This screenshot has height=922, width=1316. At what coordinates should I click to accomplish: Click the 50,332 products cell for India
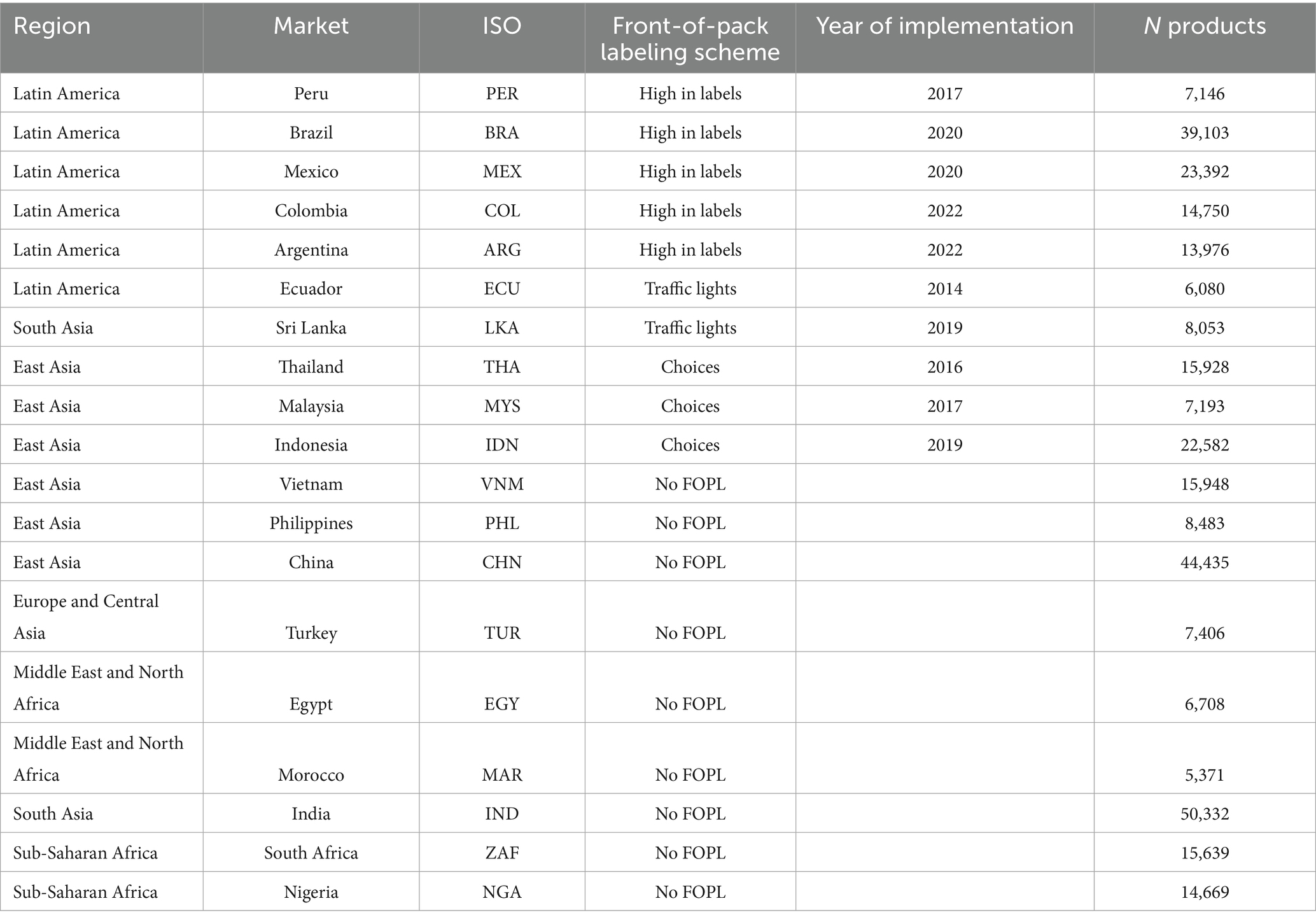[x=1205, y=814]
